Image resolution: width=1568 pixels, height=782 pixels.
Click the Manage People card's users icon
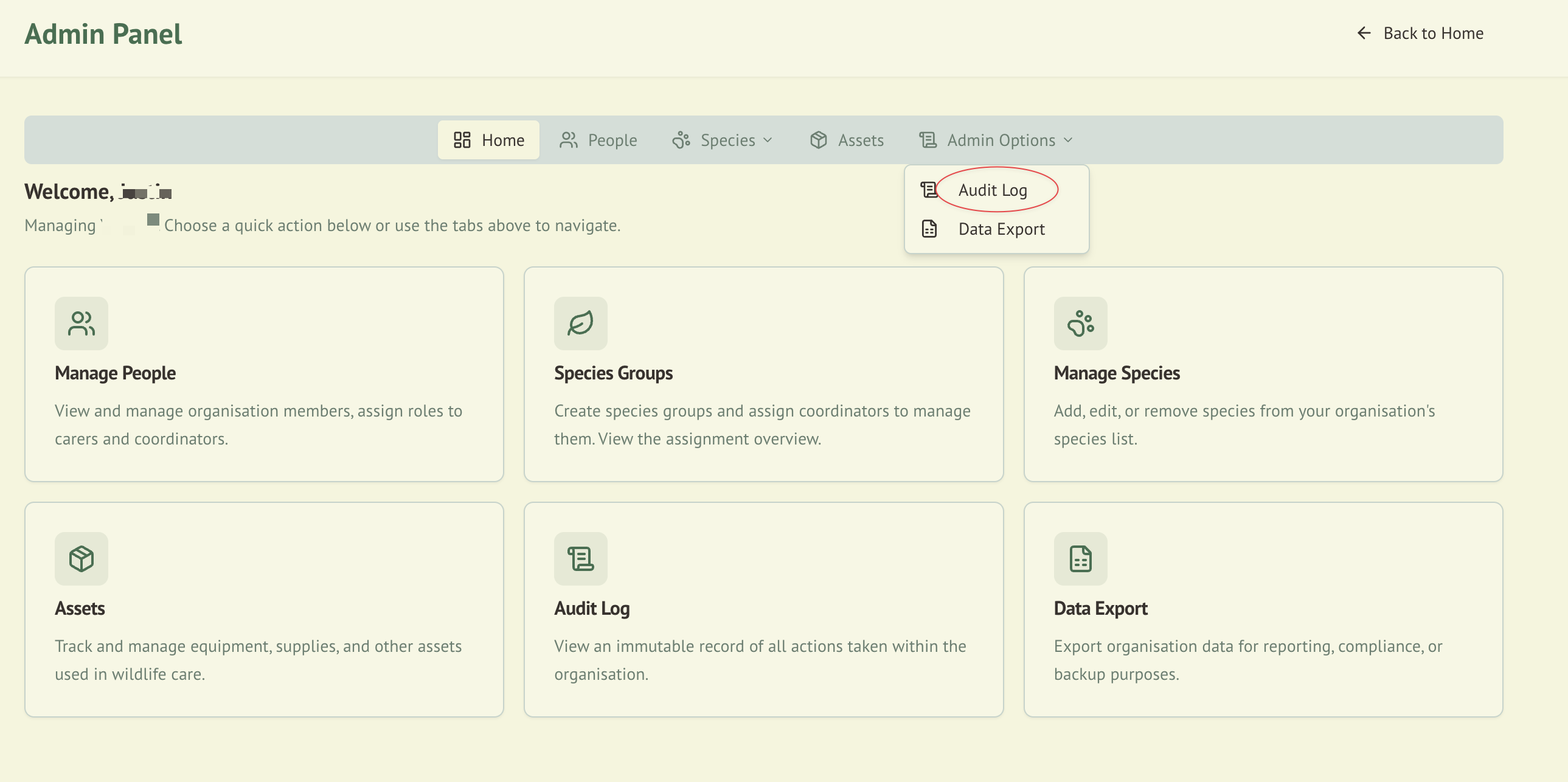[81, 323]
